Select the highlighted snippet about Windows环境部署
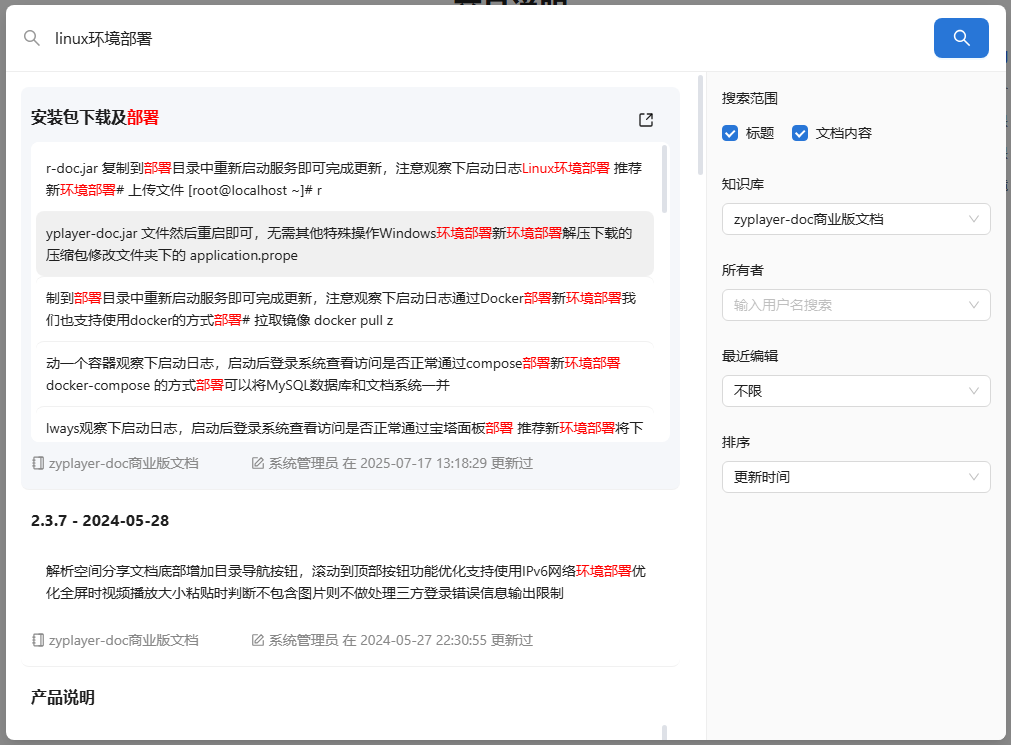This screenshot has height=745, width=1011. 345,244
